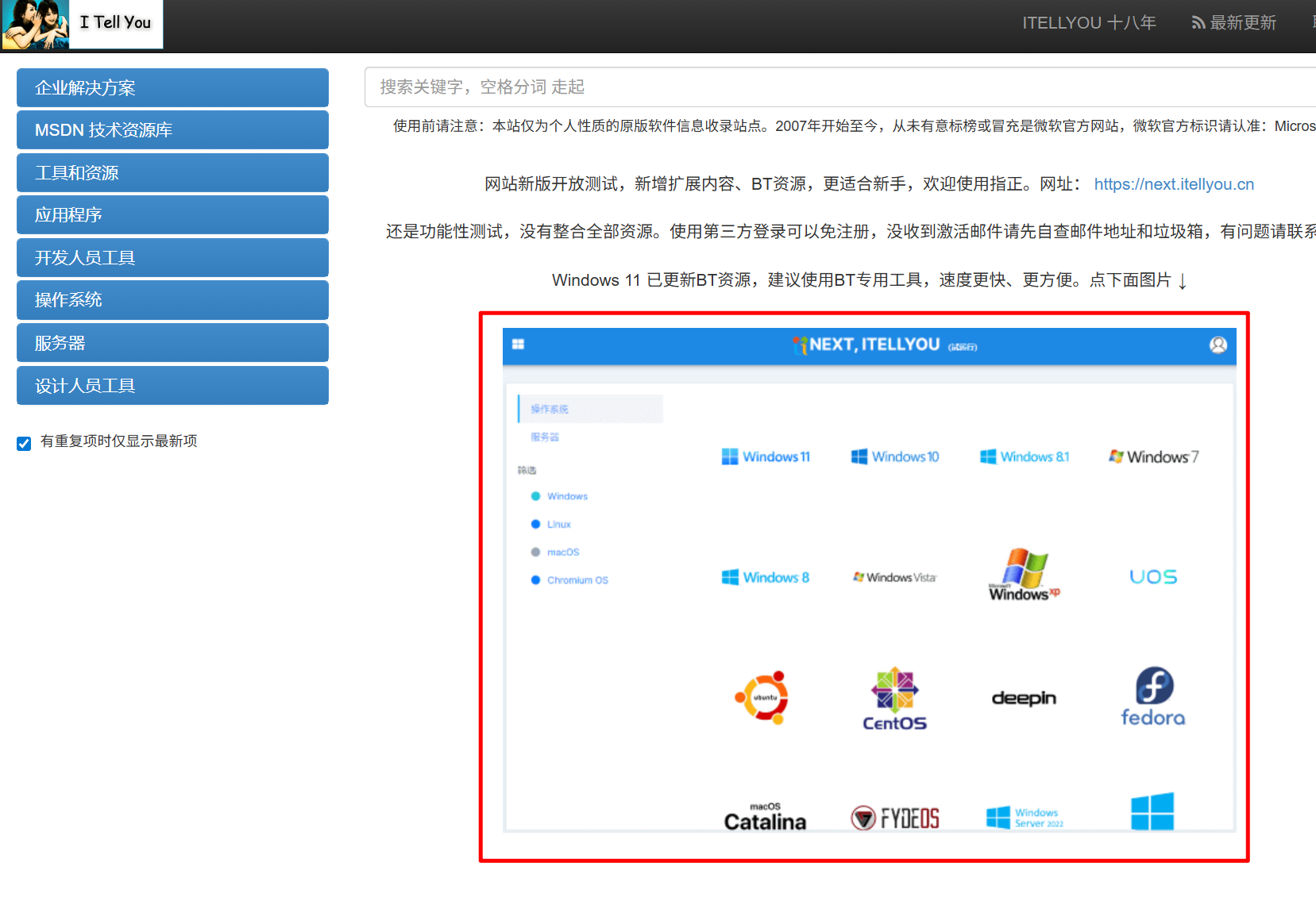Click the macOS Catalina logo in preview

[x=765, y=817]
